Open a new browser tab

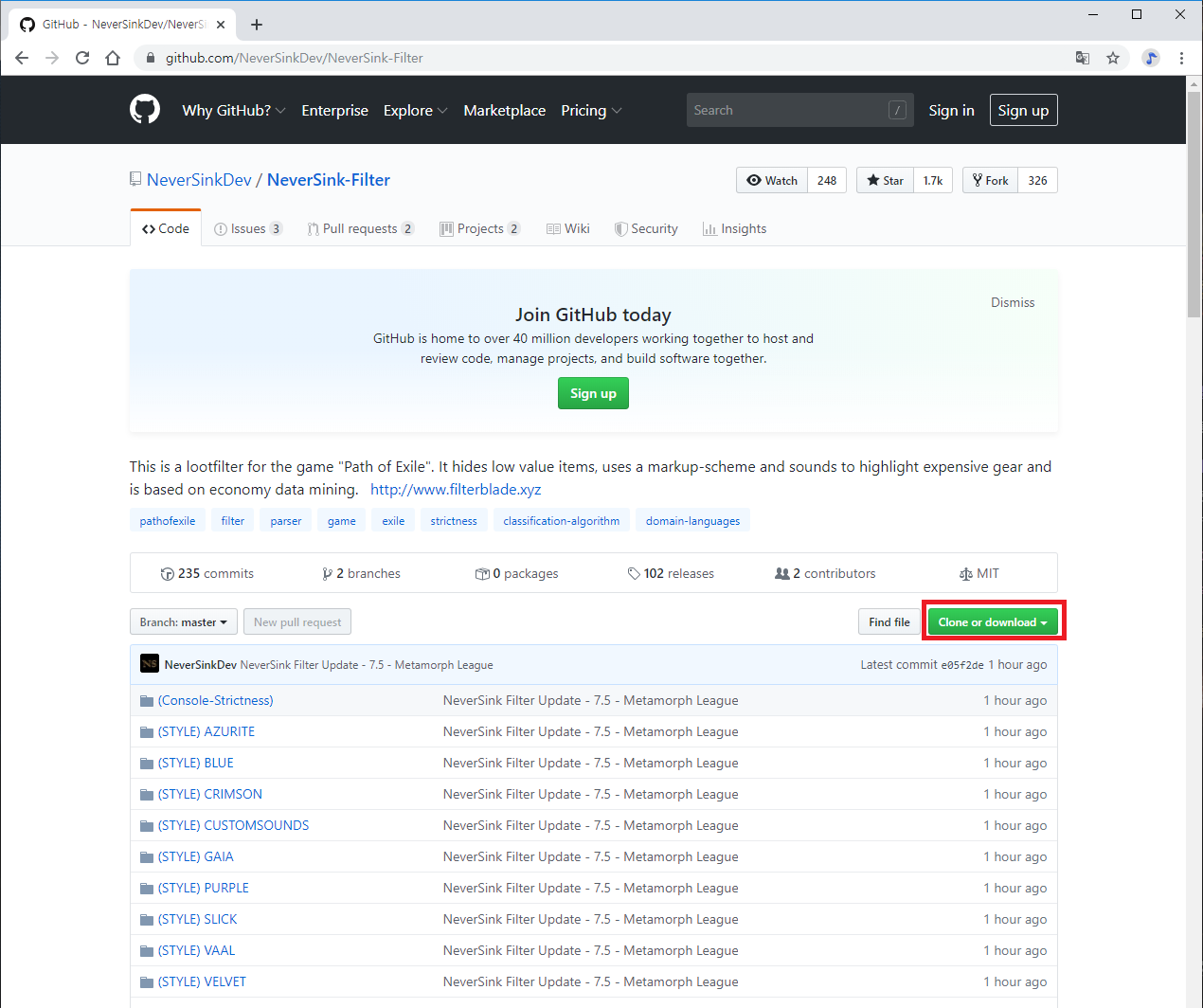click(257, 25)
